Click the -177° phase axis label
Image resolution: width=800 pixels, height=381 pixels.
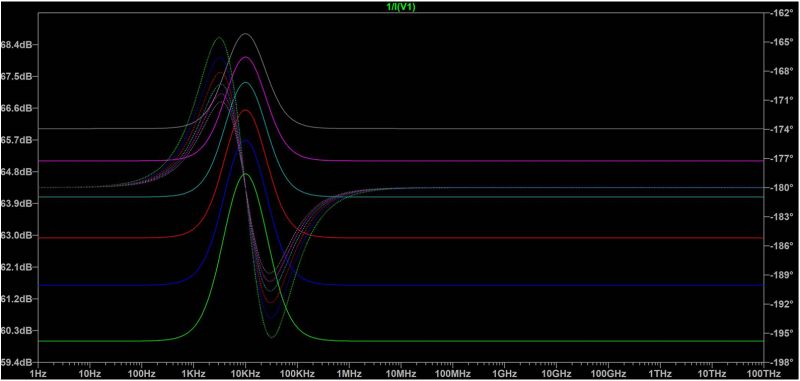coord(781,159)
